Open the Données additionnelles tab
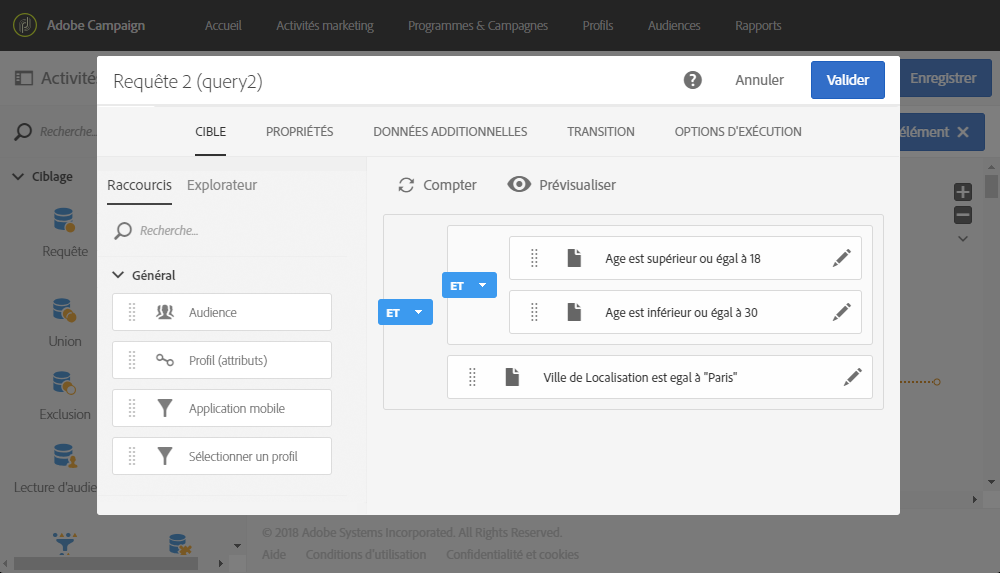This screenshot has height=573, width=1000. pyautogui.click(x=450, y=132)
